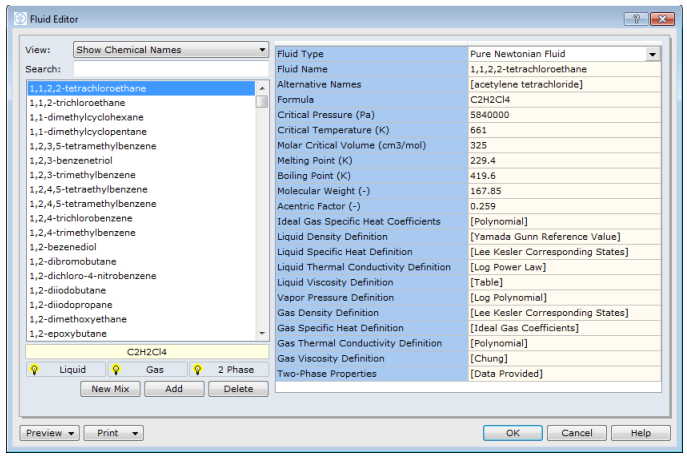Confirm with the OK button

[x=512, y=433]
